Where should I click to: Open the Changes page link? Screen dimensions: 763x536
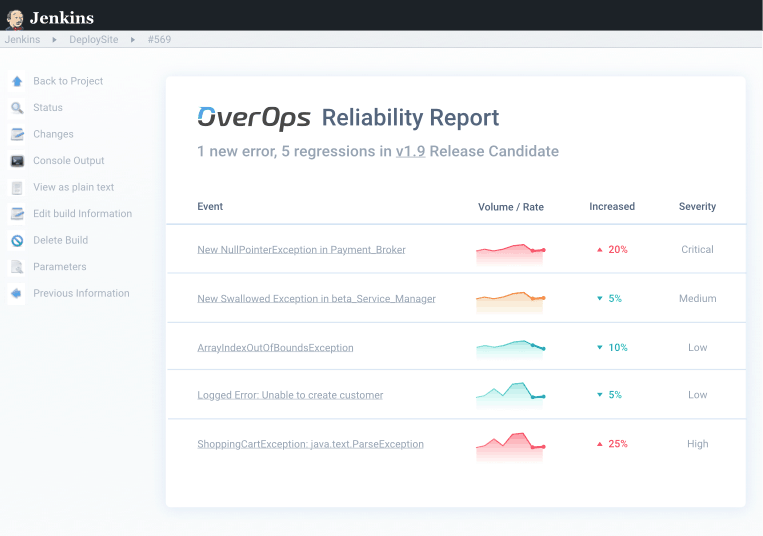tap(53, 134)
